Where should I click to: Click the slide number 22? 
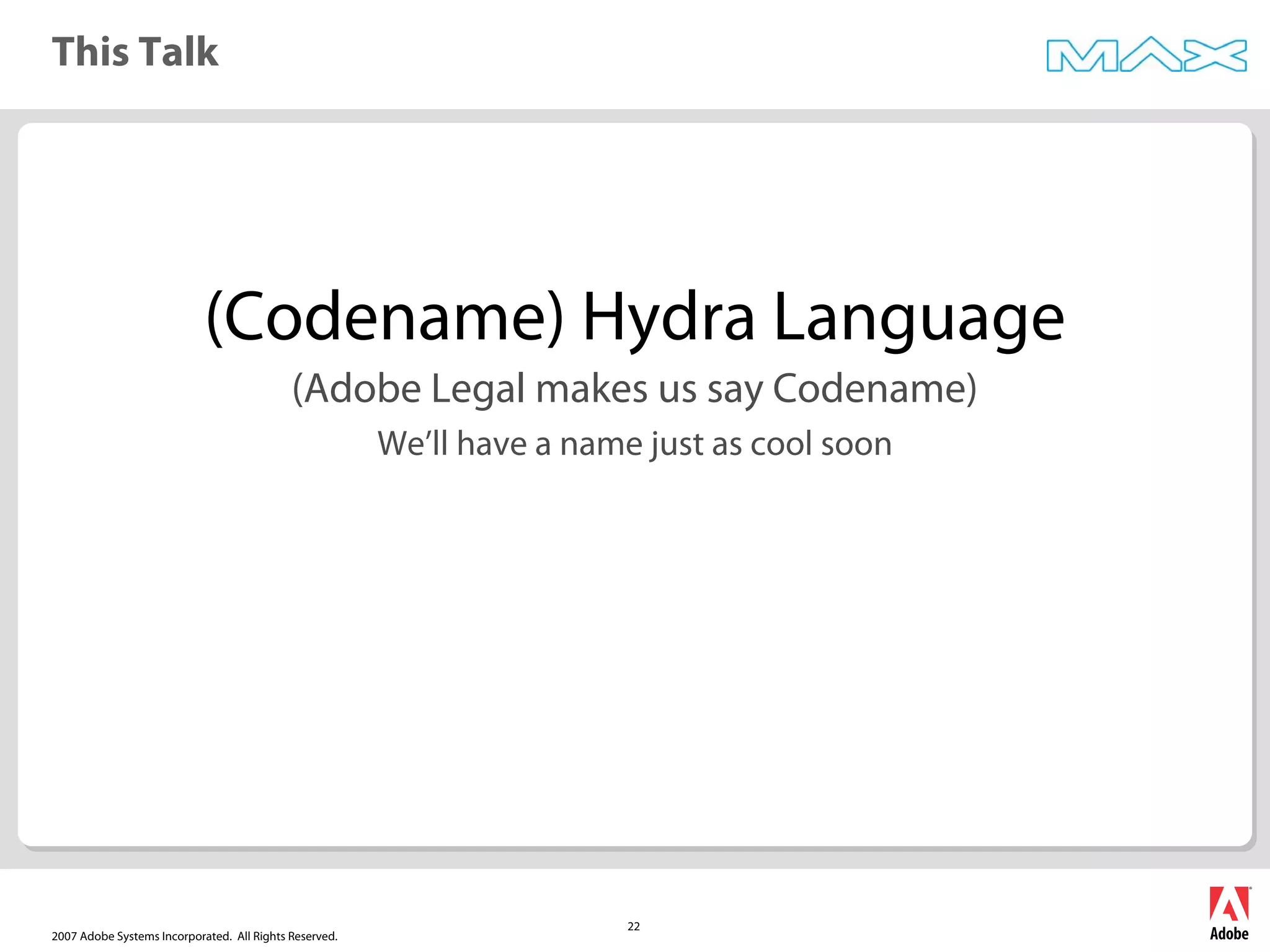click(x=634, y=926)
